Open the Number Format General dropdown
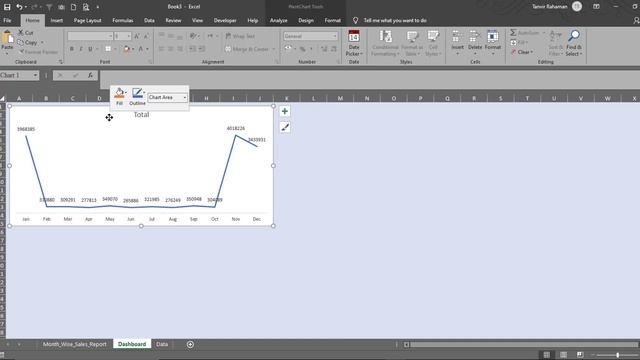 point(335,36)
